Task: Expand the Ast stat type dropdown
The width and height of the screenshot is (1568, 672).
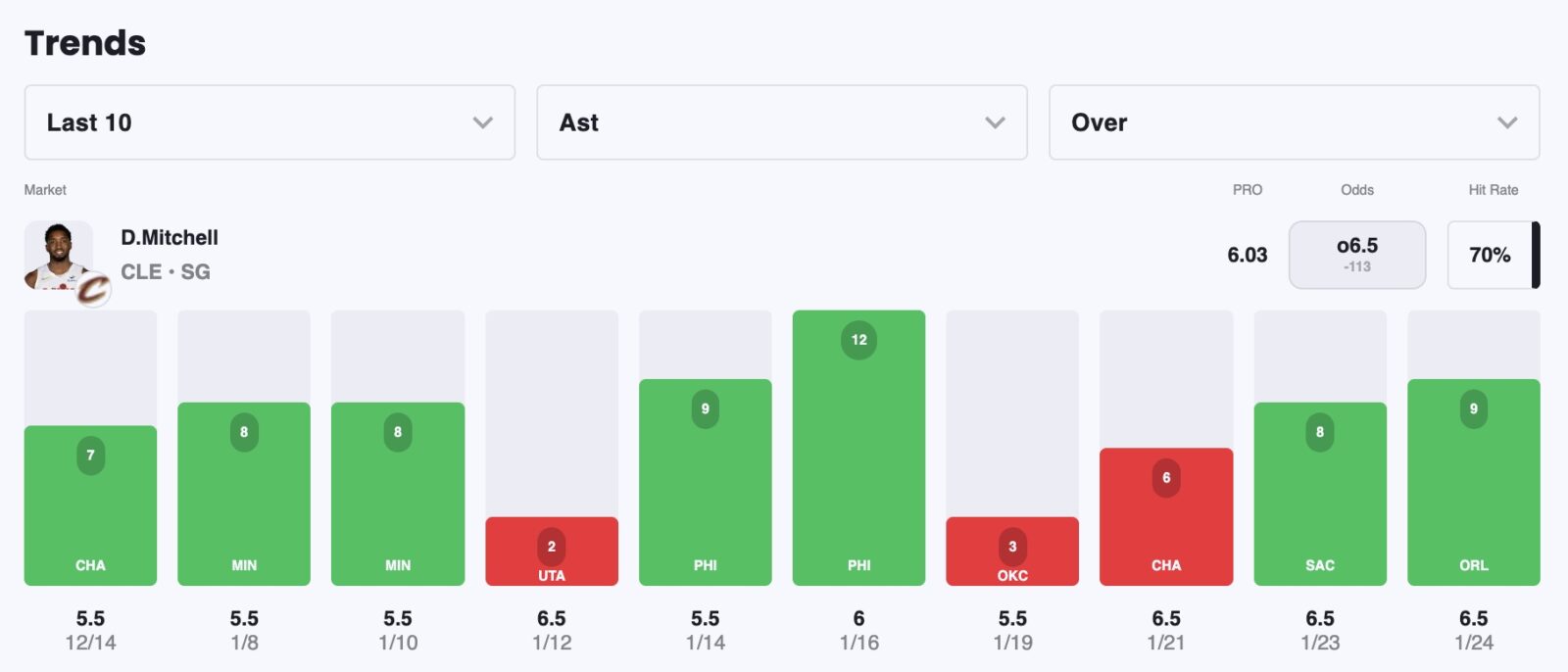Action: (x=781, y=122)
